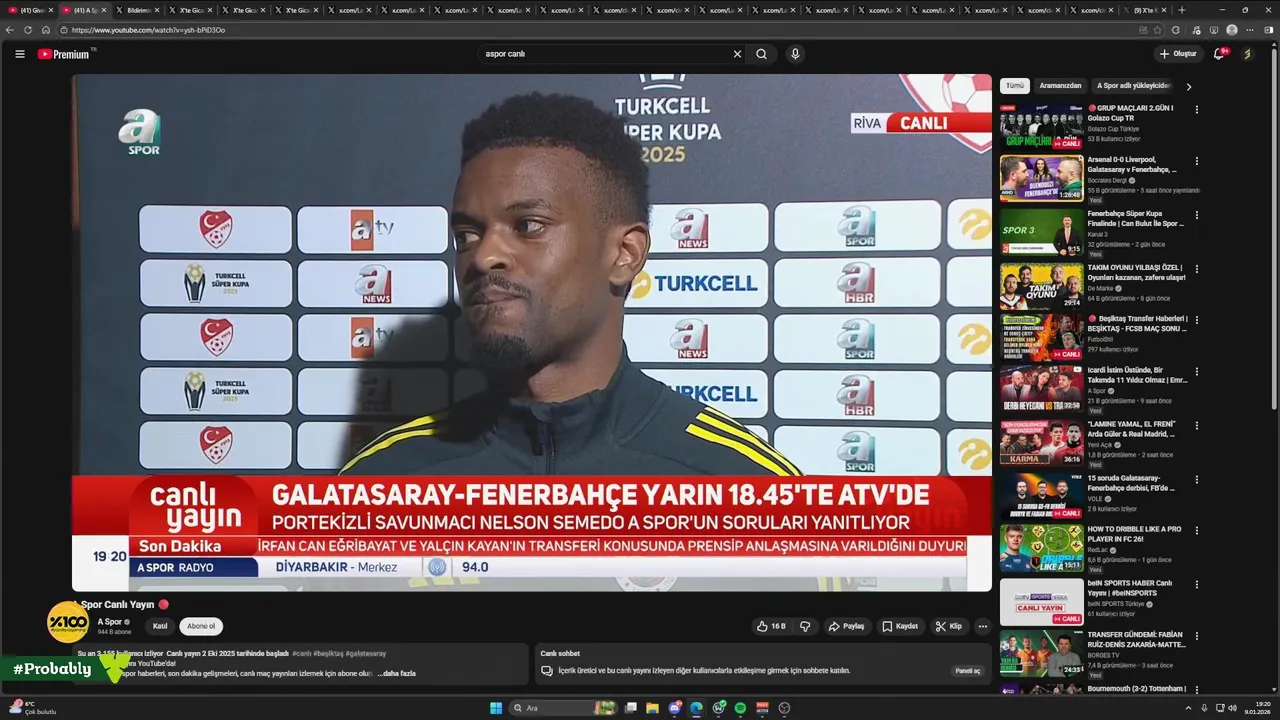Open File Explorer from the taskbar

coord(652,708)
